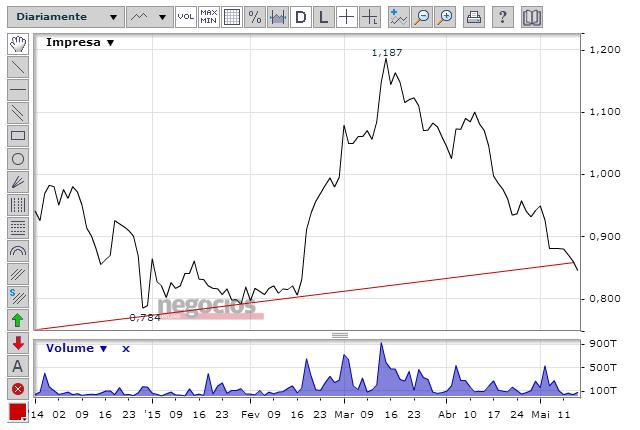
Task: Toggle the VOL volume panel button
Action: click(186, 17)
